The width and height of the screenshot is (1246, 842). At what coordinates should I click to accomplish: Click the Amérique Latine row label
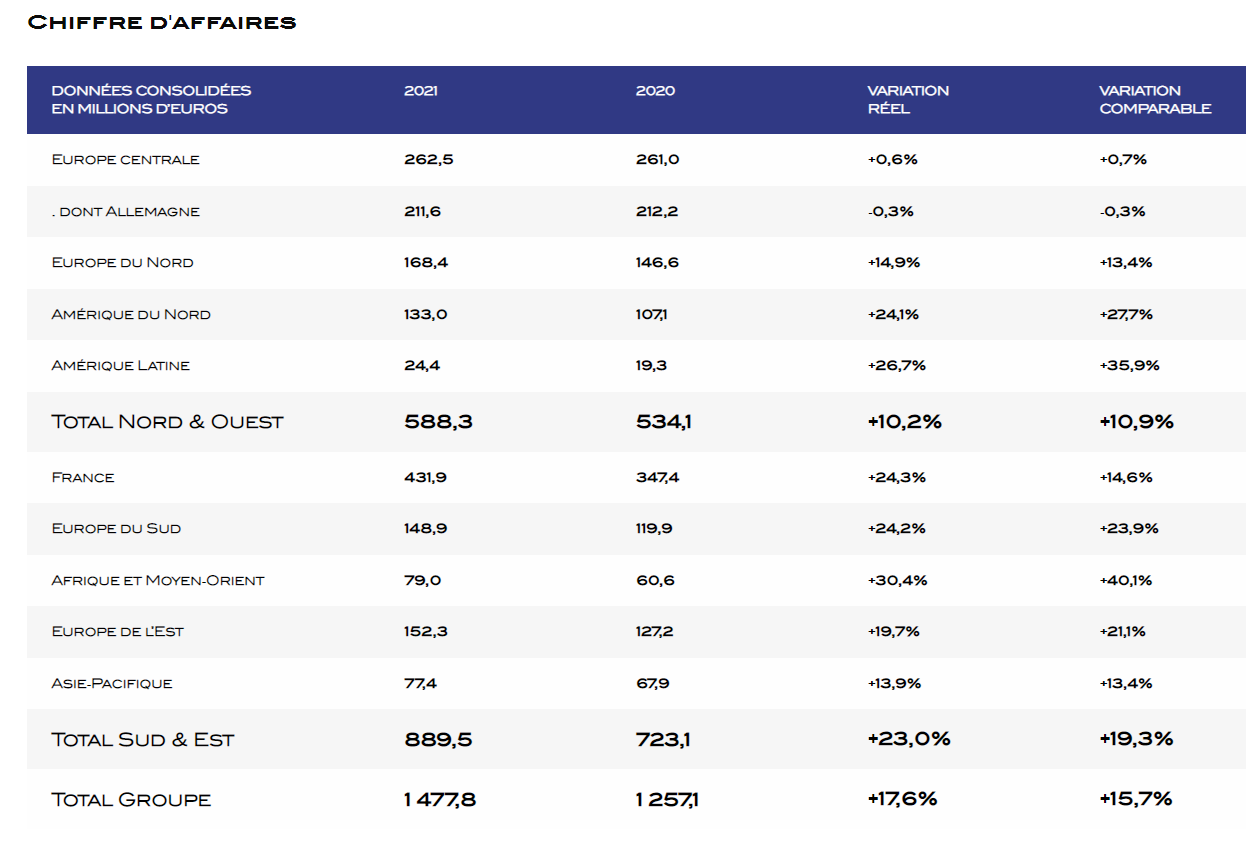121,366
